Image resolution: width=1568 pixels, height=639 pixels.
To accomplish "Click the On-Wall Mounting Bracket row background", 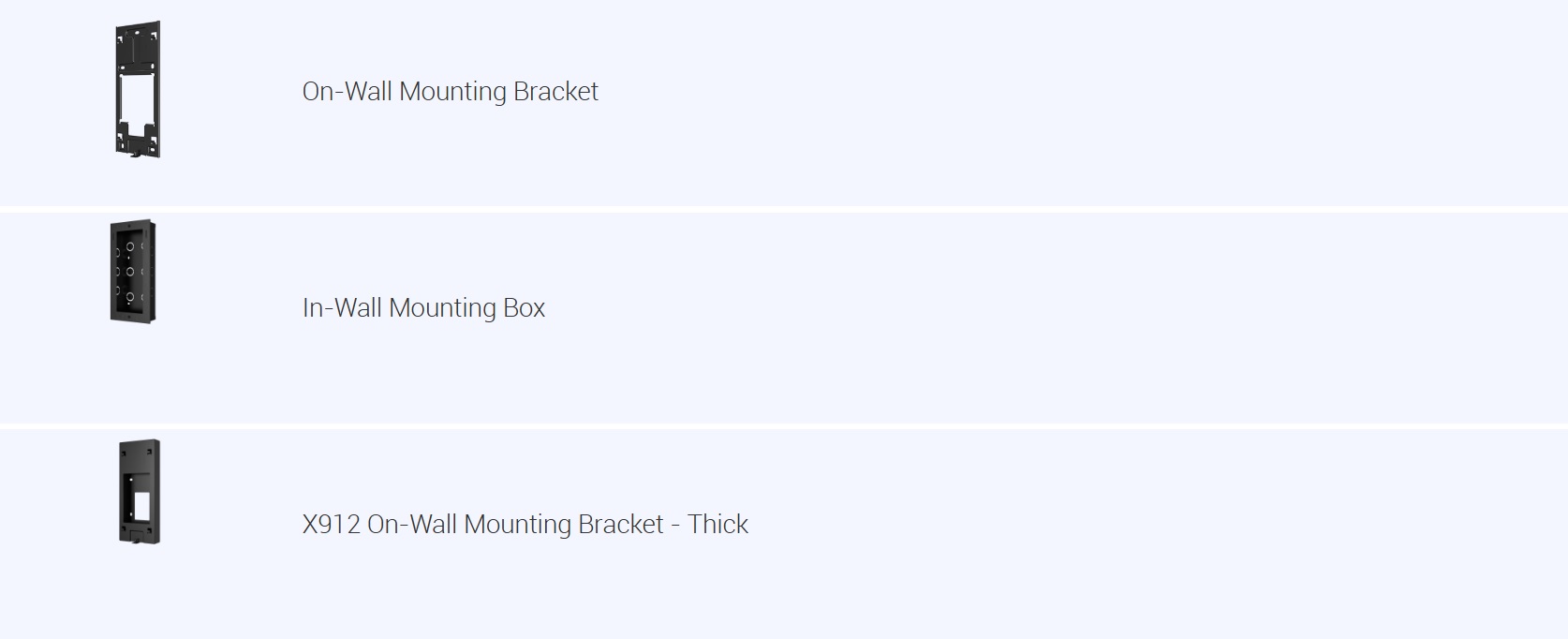I will [x=784, y=103].
